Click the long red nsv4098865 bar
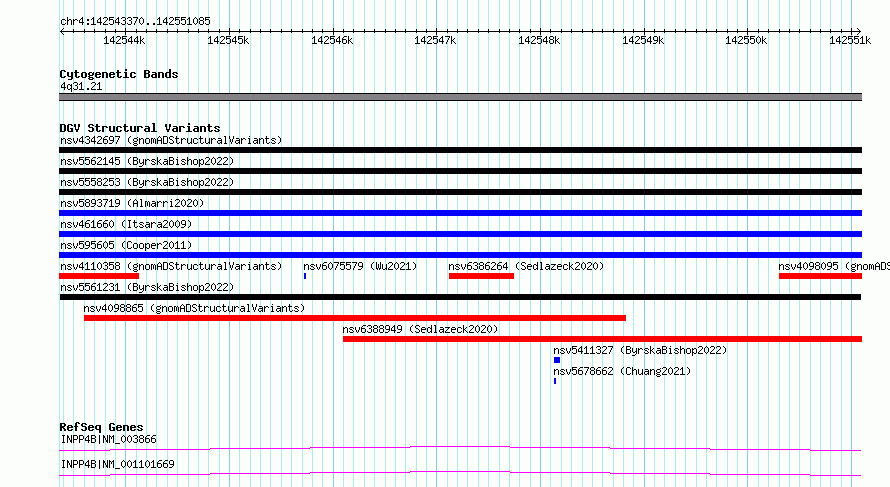 pyautogui.click(x=355, y=318)
